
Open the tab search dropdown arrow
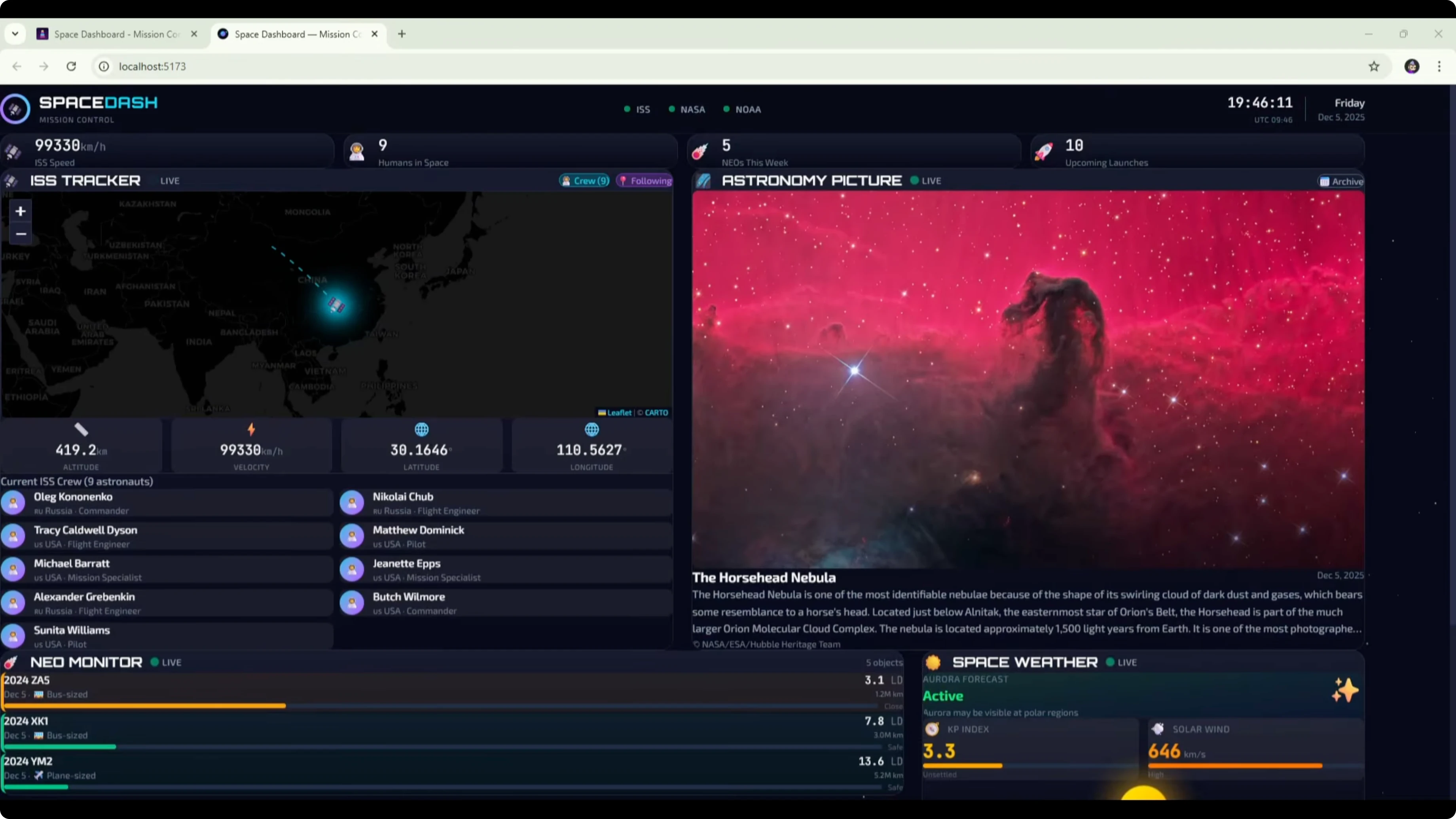pos(15,34)
